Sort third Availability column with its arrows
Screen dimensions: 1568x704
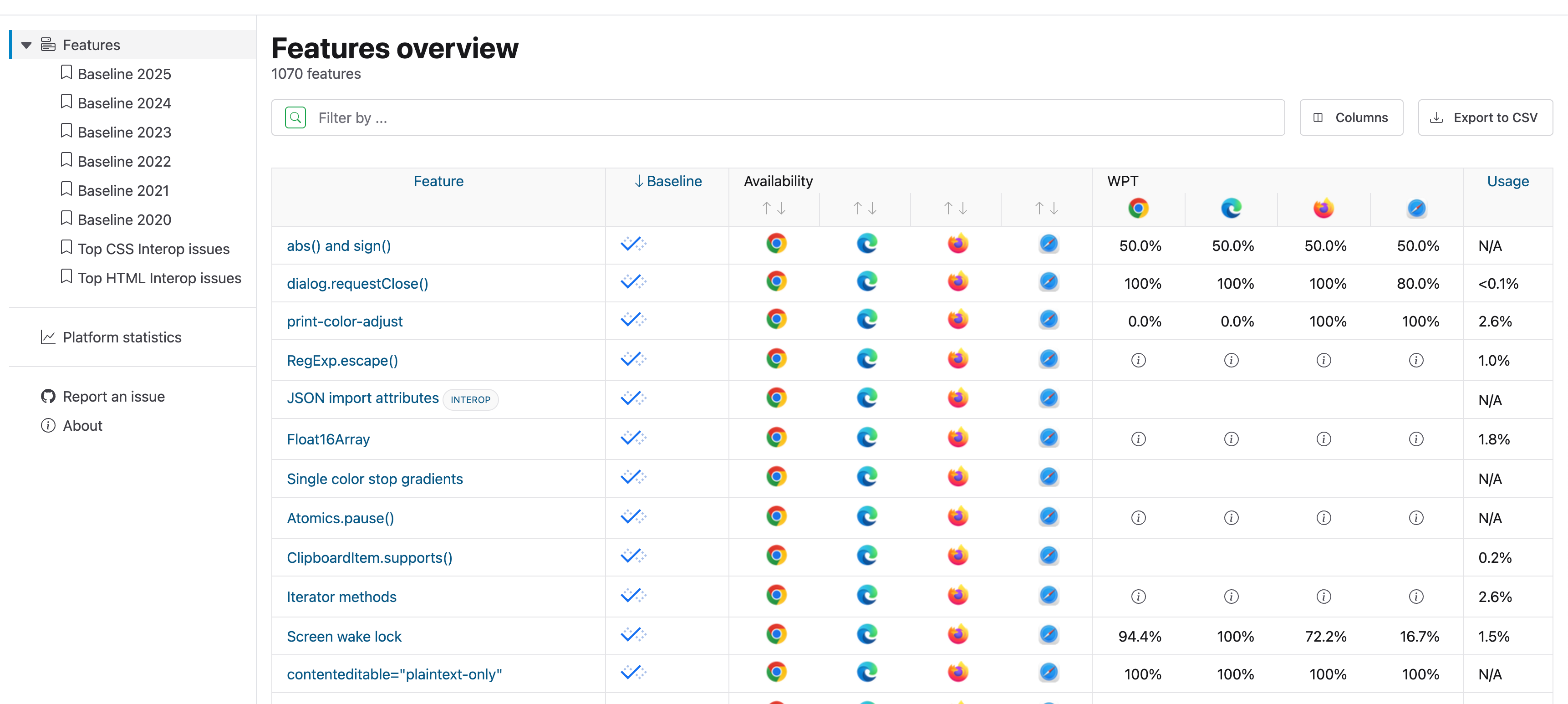(955, 208)
